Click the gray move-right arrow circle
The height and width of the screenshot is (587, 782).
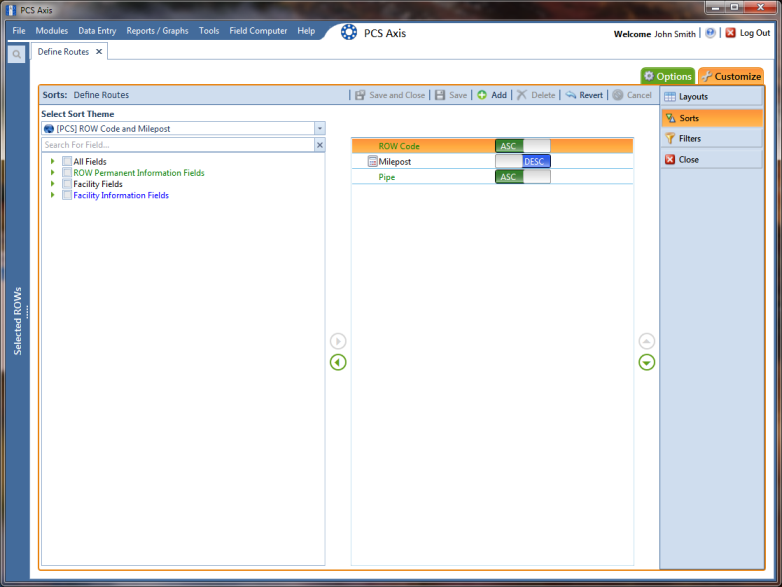tap(338, 341)
